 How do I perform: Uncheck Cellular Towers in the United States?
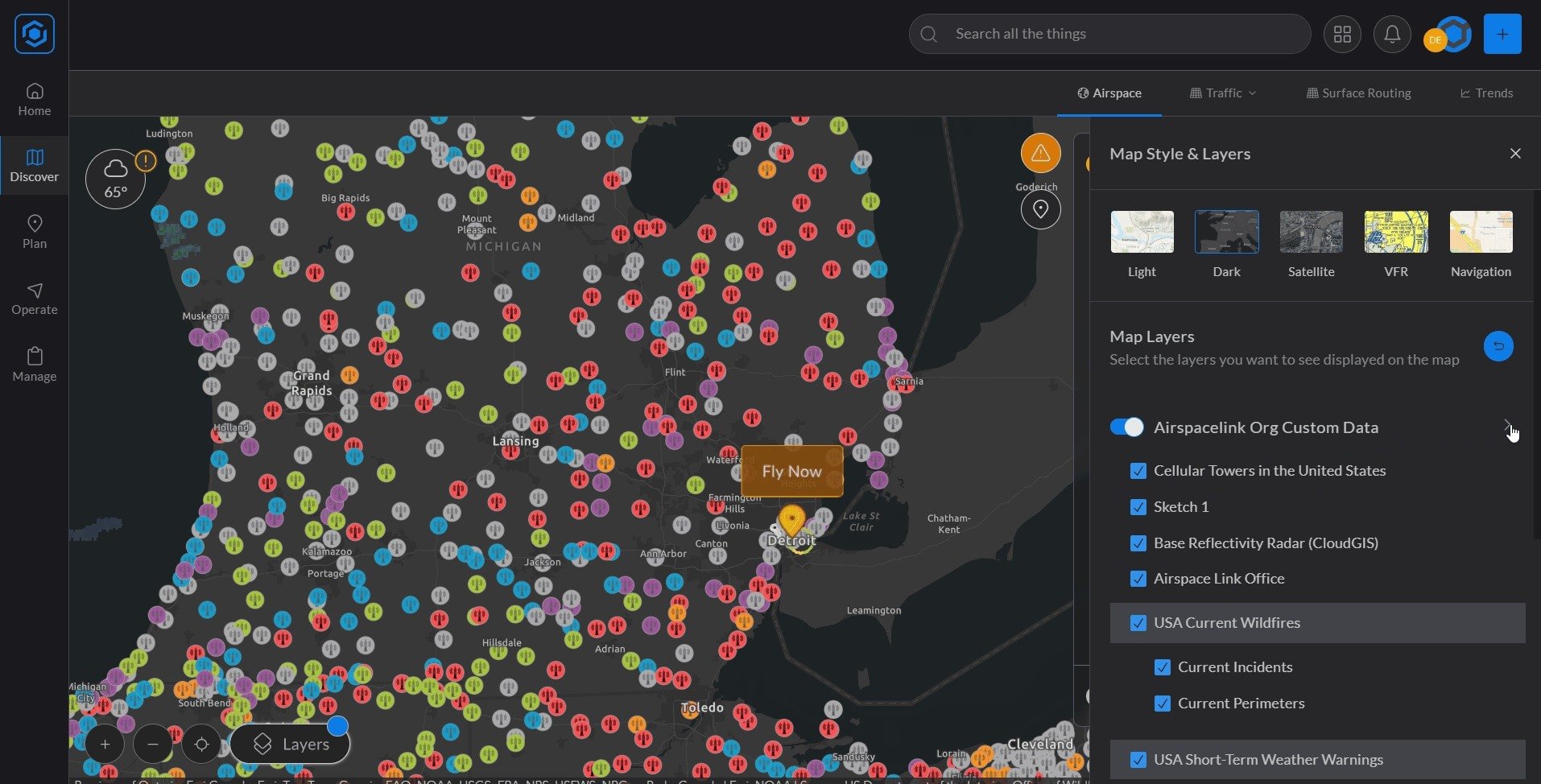pyautogui.click(x=1138, y=471)
